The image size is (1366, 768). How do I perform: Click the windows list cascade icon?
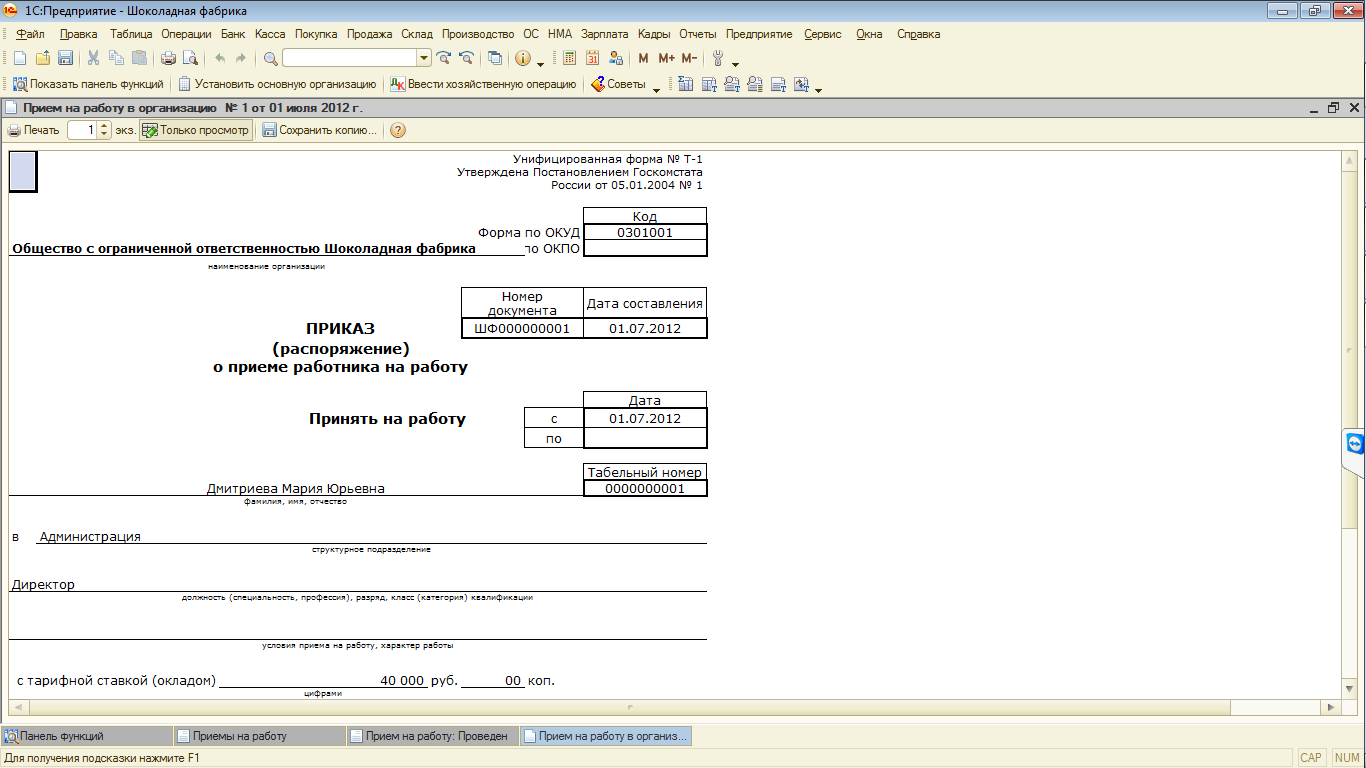495,58
